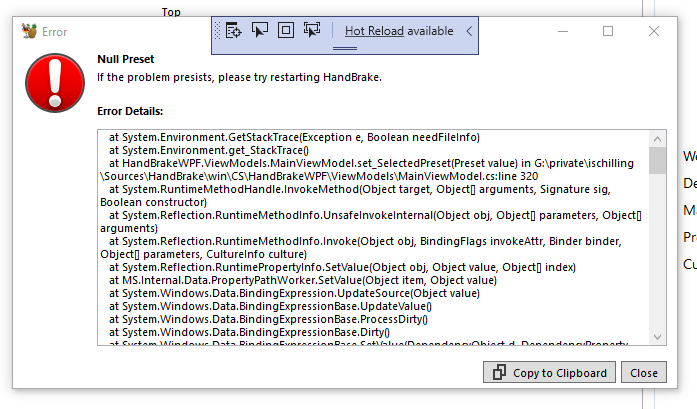697x409 pixels.
Task: Click the red exclamation error icon
Action: click(x=55, y=83)
